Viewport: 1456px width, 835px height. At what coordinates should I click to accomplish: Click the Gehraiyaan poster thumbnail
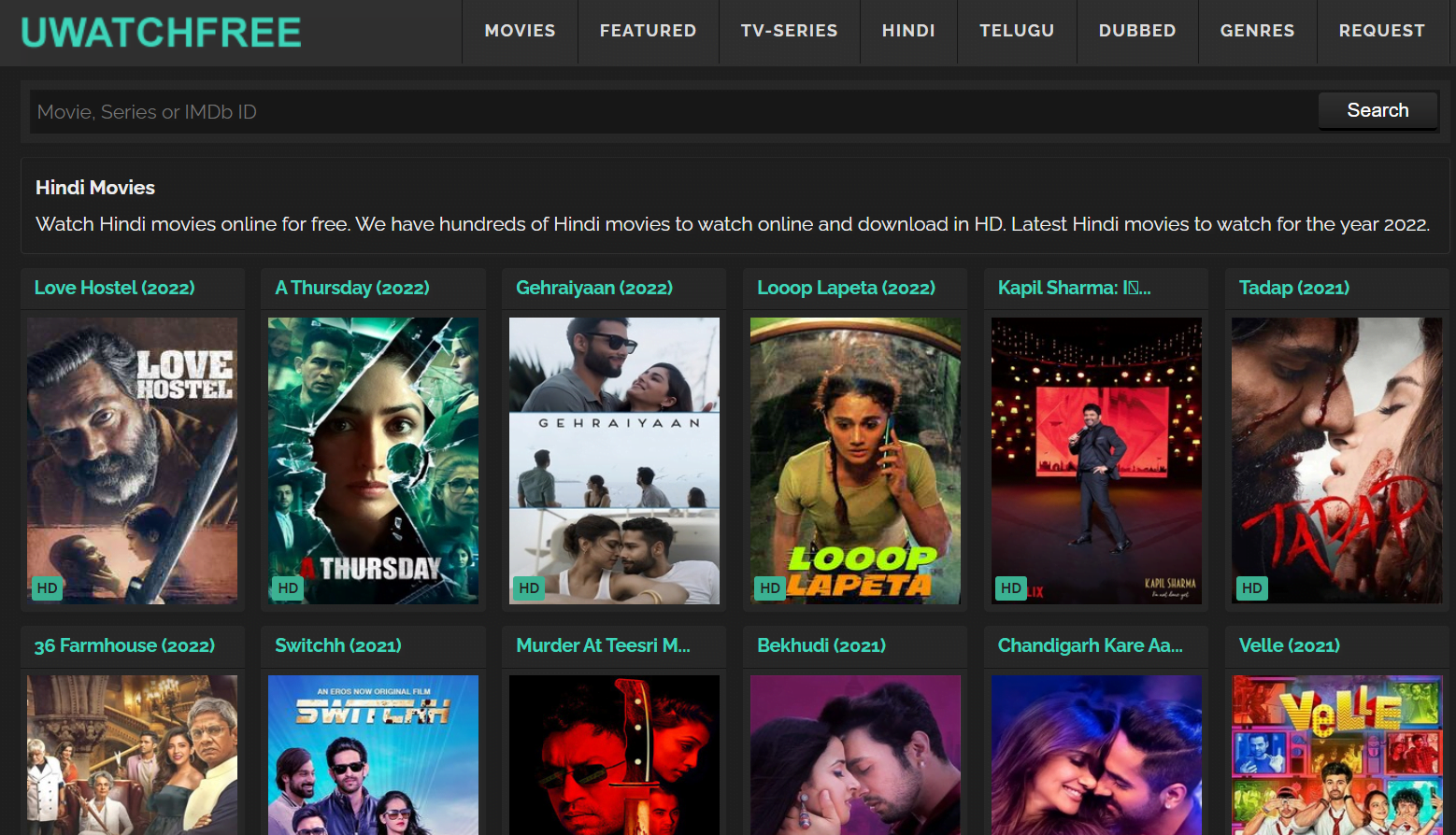614,460
